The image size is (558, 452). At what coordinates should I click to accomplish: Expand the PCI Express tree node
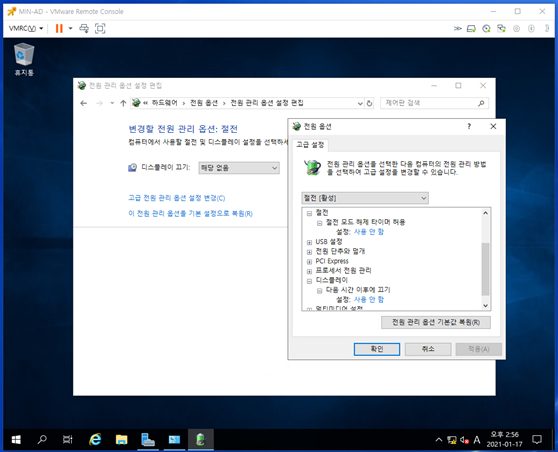tap(309, 262)
